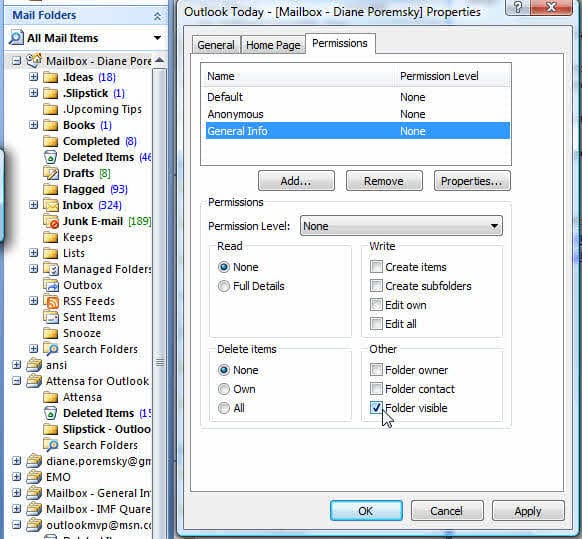The width and height of the screenshot is (582, 539).
Task: Click the outlookmvp@msn.com data file icon
Action: [x=34, y=525]
